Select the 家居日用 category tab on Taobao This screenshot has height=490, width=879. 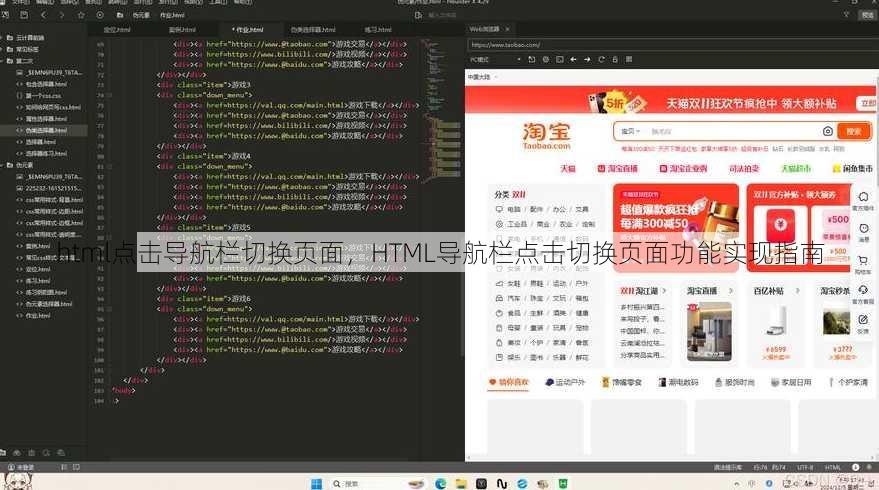pos(791,382)
